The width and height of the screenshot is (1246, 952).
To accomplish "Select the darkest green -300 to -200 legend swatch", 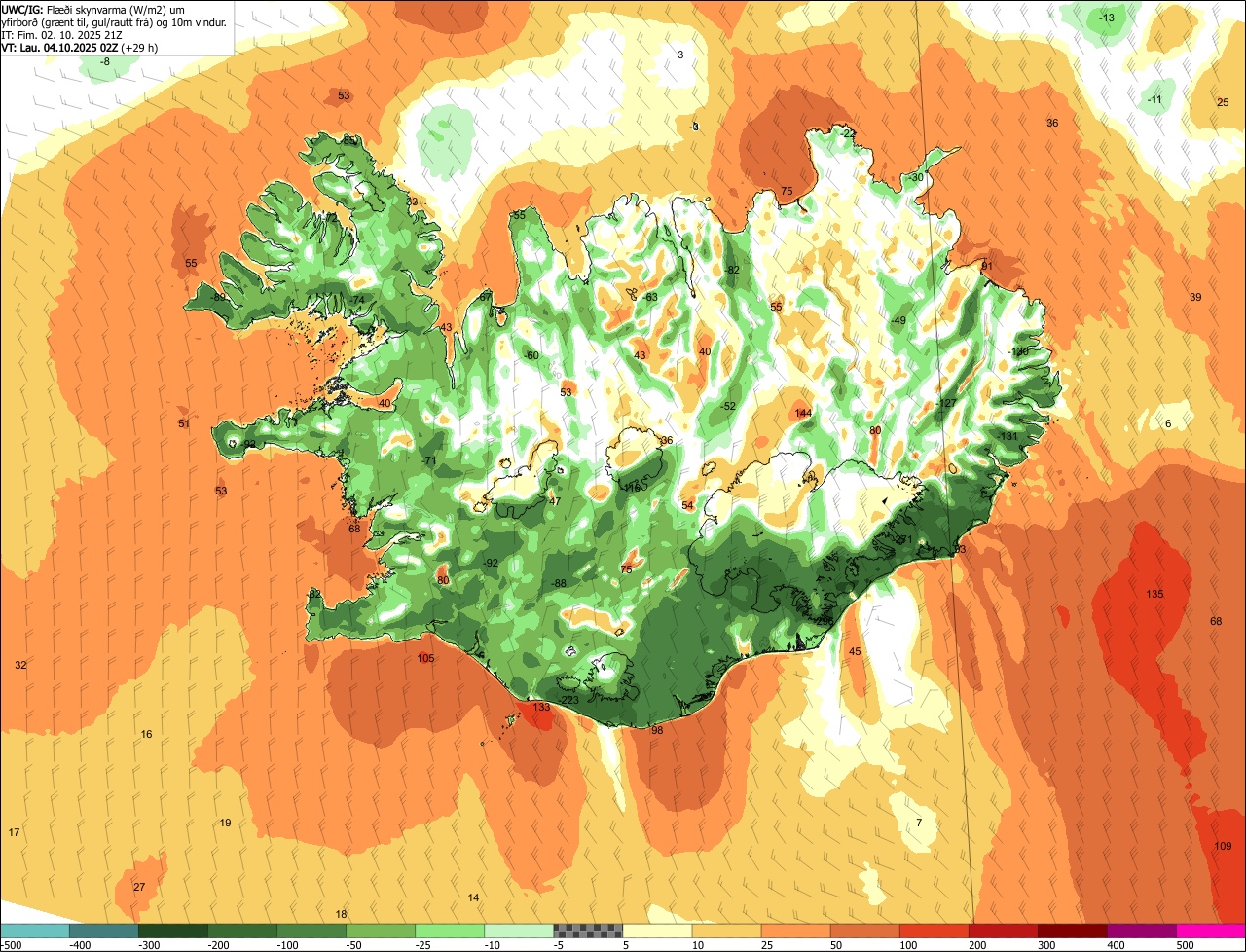I will 173,930.
